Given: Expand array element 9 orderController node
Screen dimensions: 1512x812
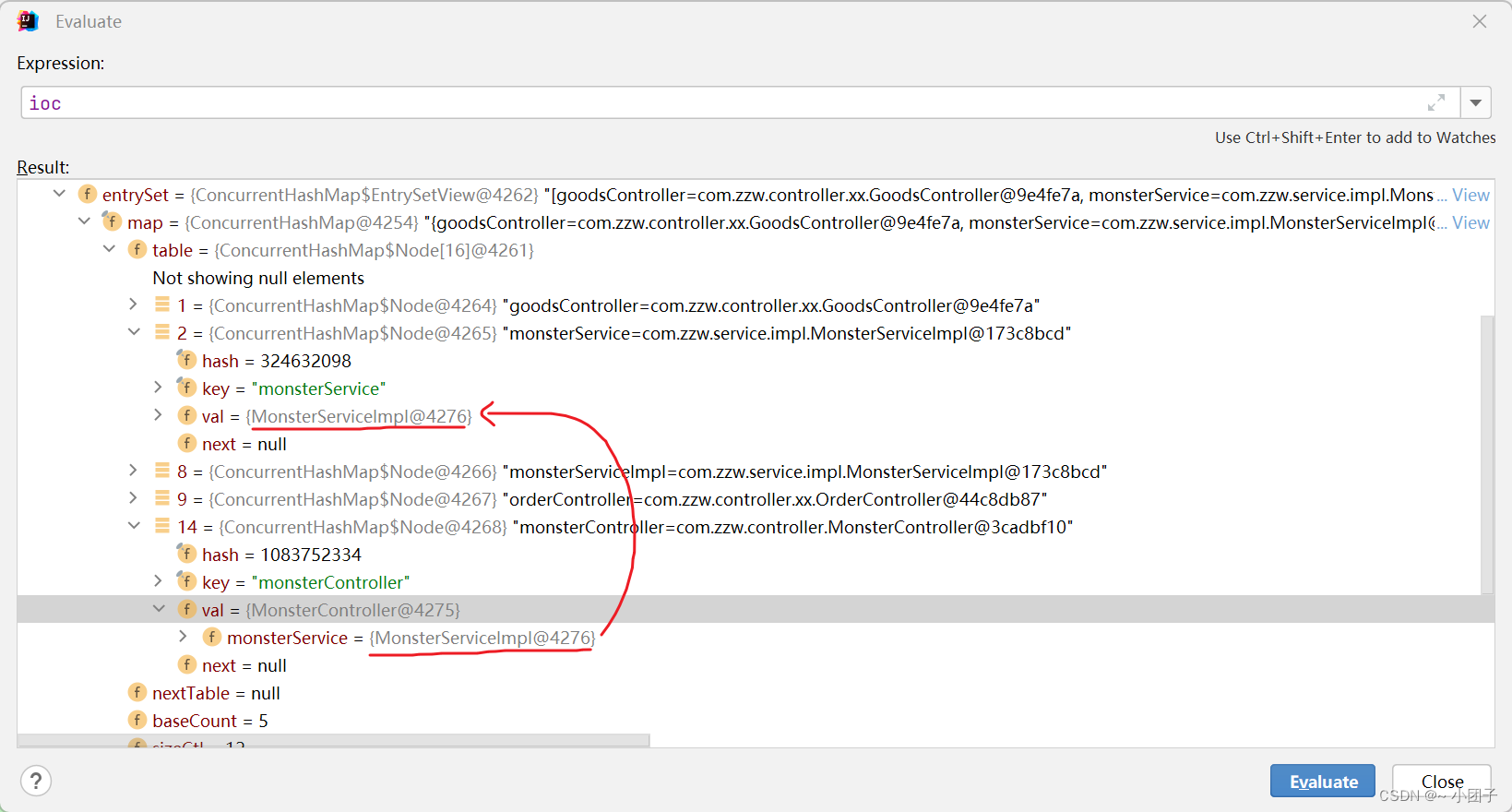Looking at the screenshot, I should tap(134, 498).
